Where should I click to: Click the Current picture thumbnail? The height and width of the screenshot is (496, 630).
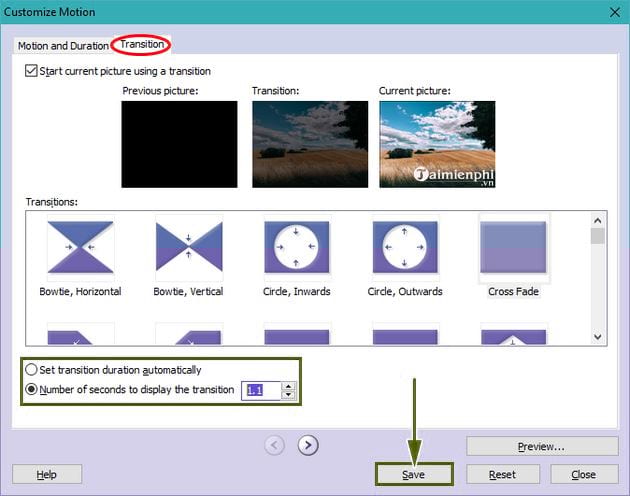click(437, 144)
